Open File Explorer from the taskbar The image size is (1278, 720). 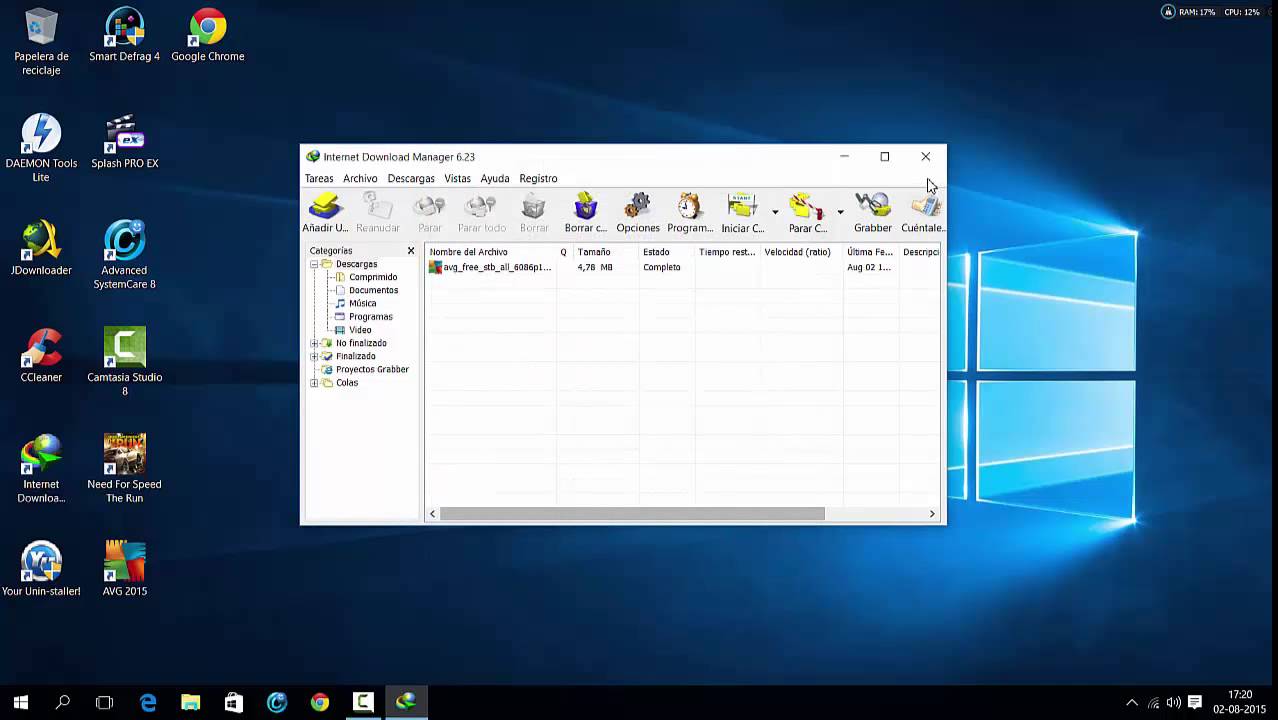[190, 702]
